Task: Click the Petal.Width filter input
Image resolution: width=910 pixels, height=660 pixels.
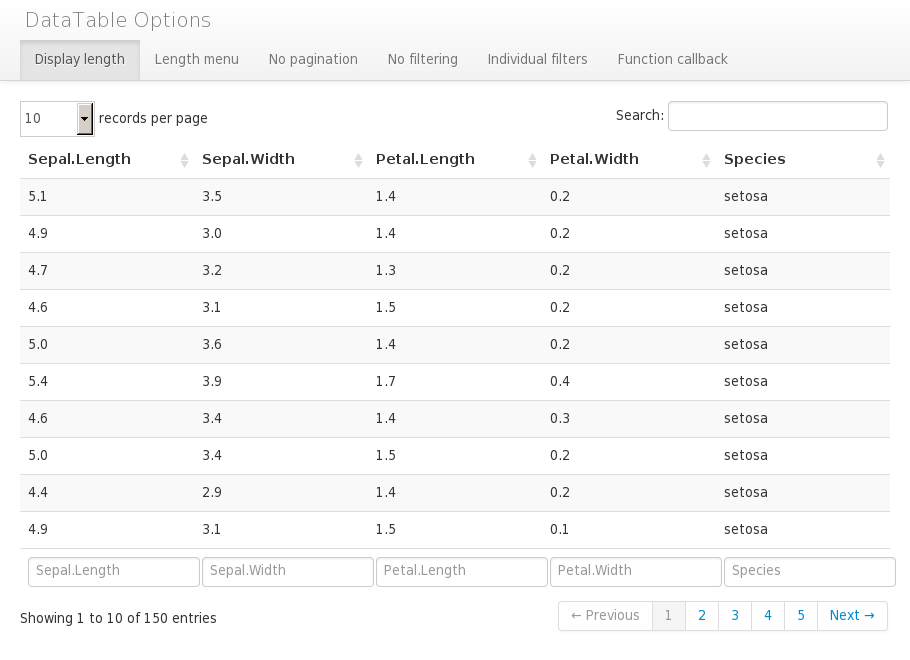Action: (x=635, y=571)
